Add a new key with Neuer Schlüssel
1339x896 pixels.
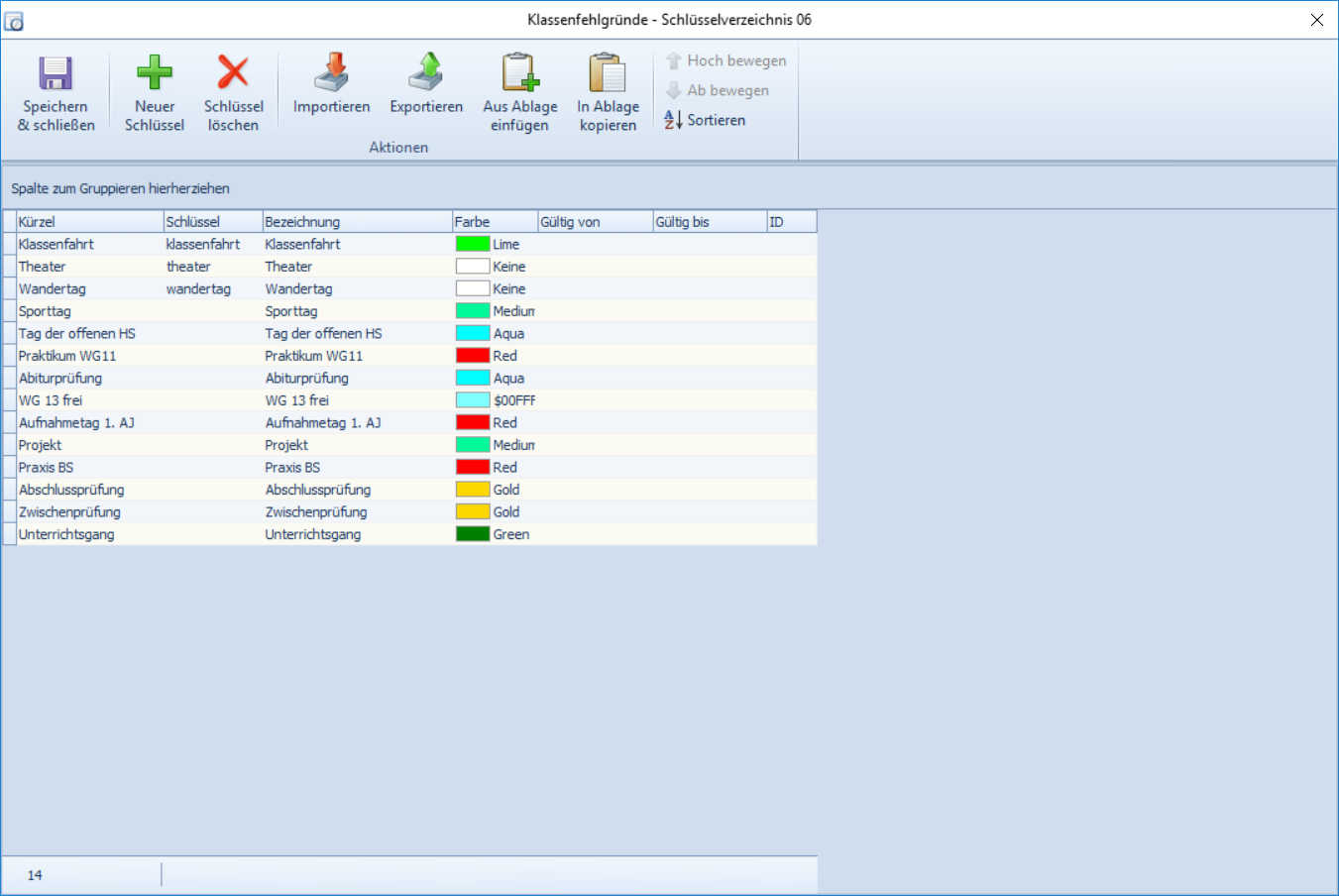(155, 74)
